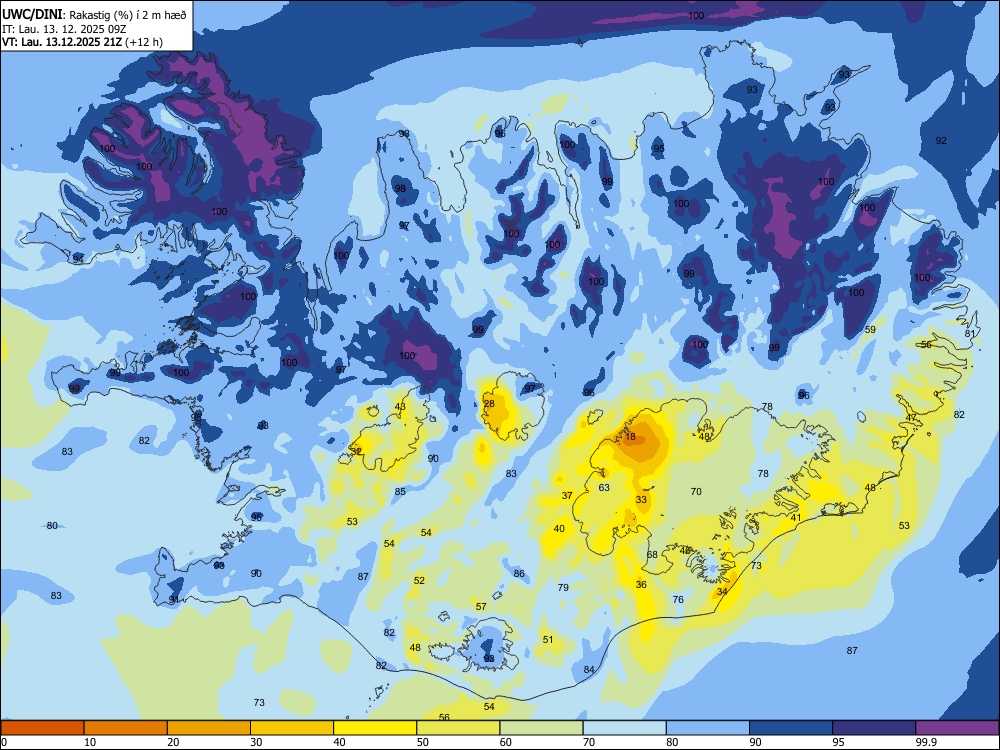Click the '18' humidity value on the map
This screenshot has height=750, width=1000.
[x=630, y=437]
